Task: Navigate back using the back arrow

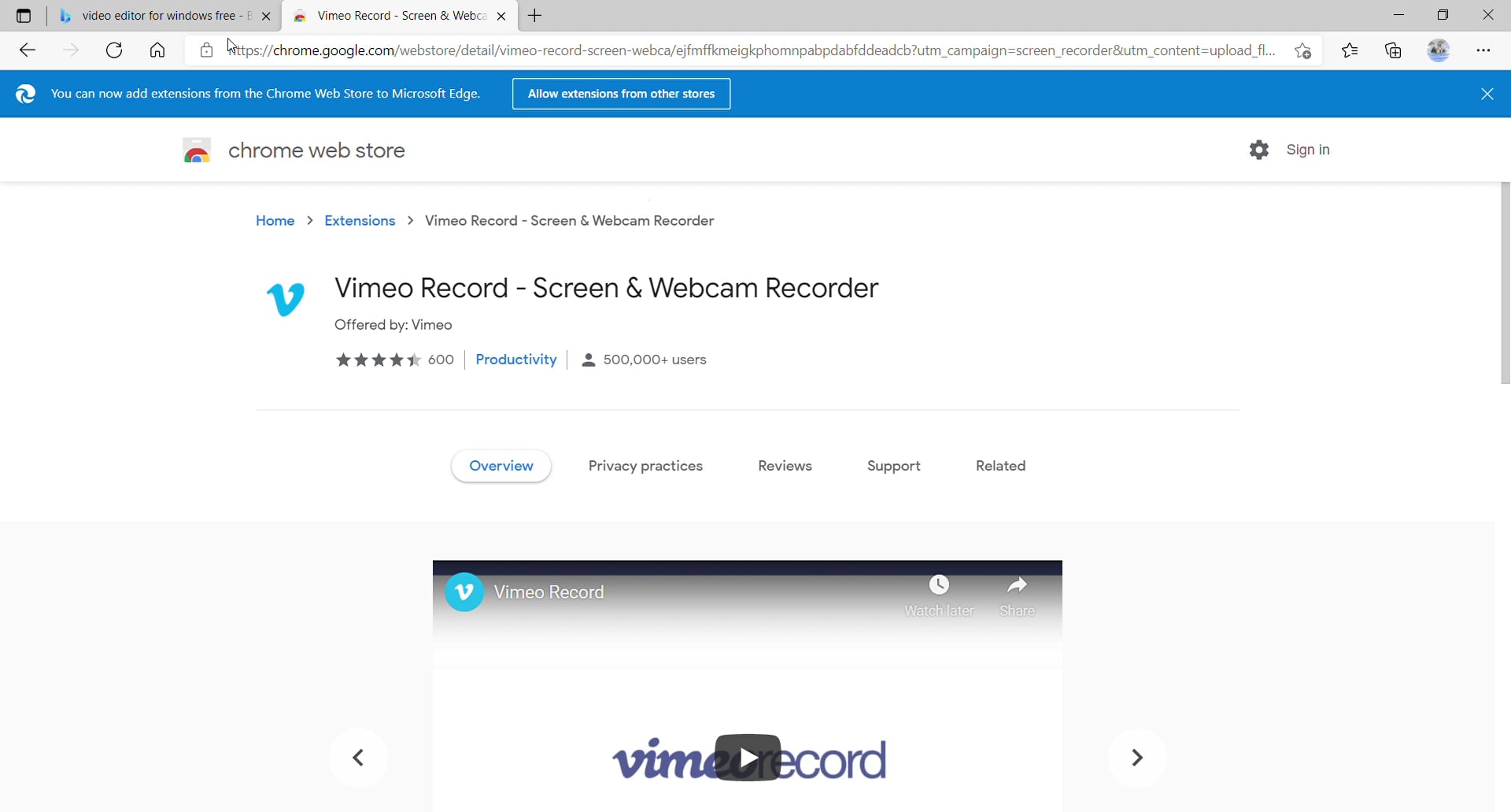Action: click(28, 50)
